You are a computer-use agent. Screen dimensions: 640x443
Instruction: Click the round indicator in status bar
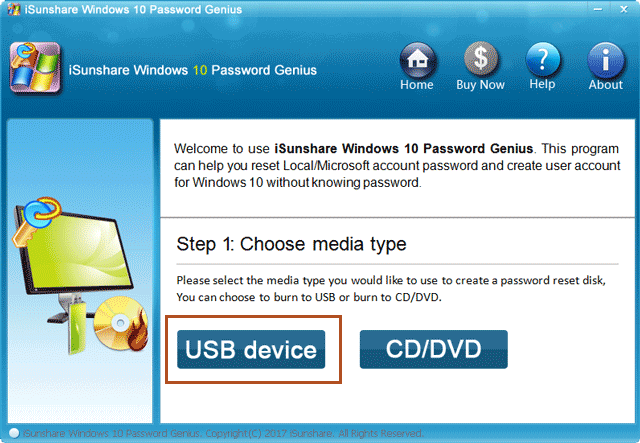pyautogui.click(x=14, y=433)
